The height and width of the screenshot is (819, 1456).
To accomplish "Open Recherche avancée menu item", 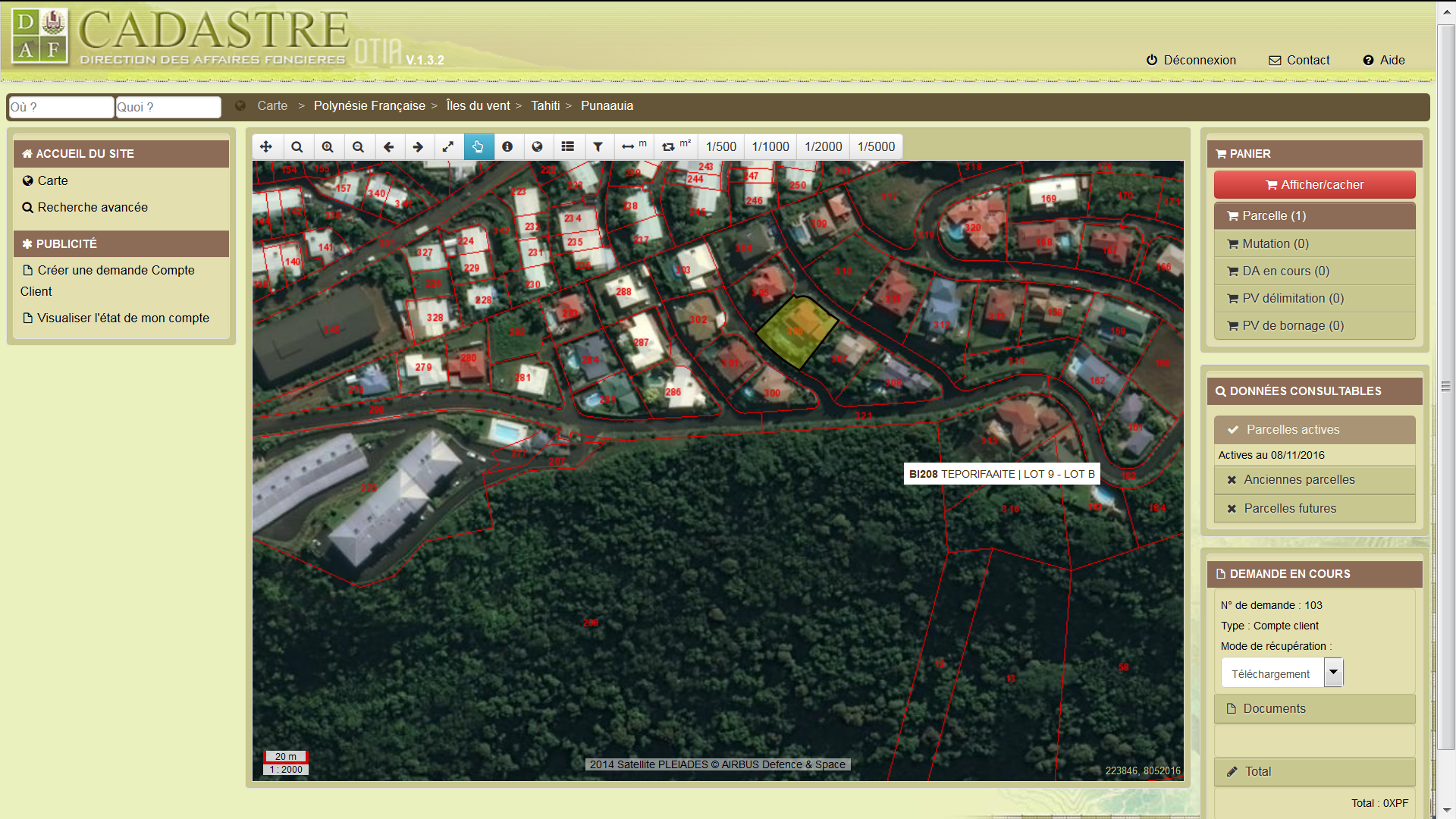I will 93,207.
